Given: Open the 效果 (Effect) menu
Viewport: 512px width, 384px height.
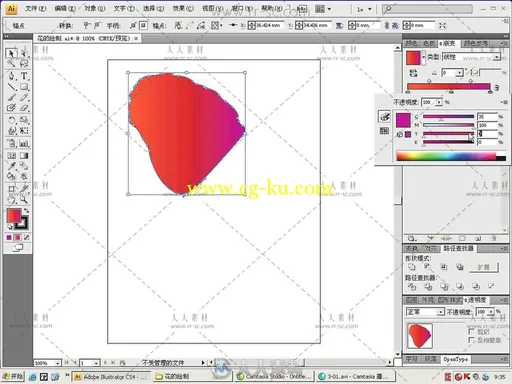Looking at the screenshot, I should point(183,9).
